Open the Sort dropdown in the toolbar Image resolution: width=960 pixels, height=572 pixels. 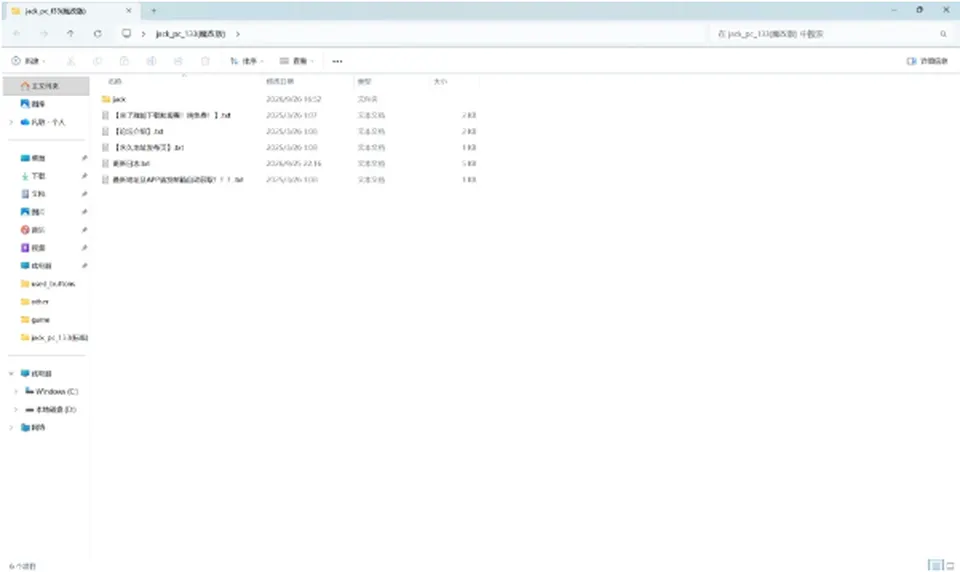[247, 61]
